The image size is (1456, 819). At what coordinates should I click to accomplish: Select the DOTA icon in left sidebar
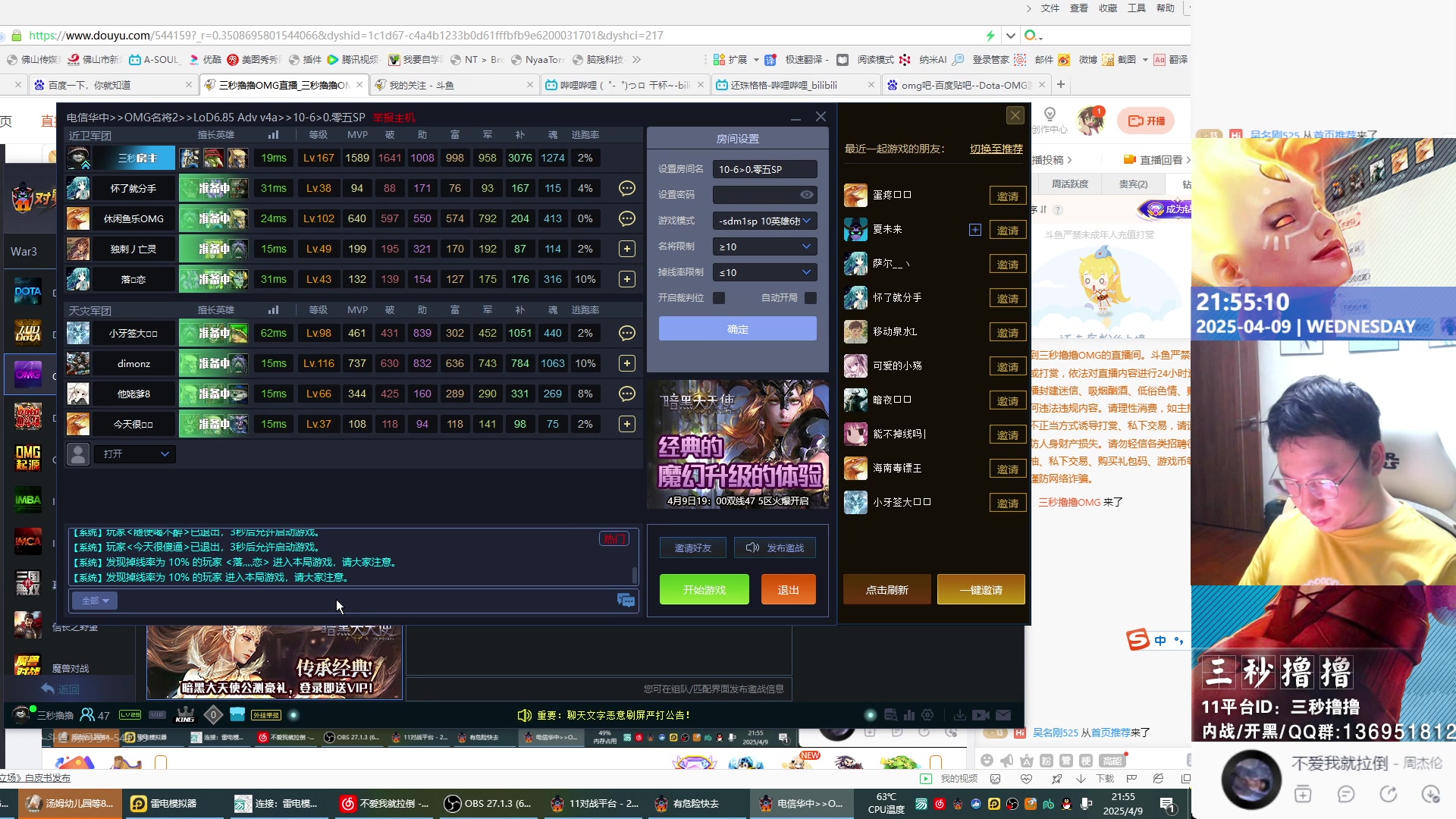click(28, 292)
